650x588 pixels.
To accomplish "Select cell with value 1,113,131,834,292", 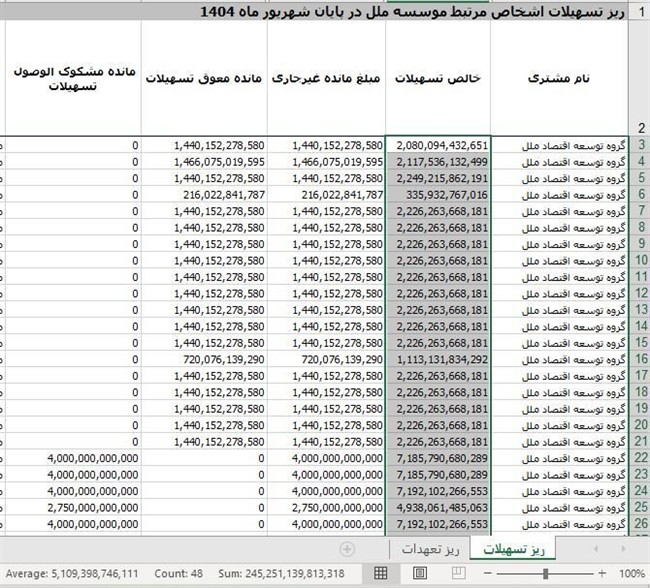I will 438,360.
